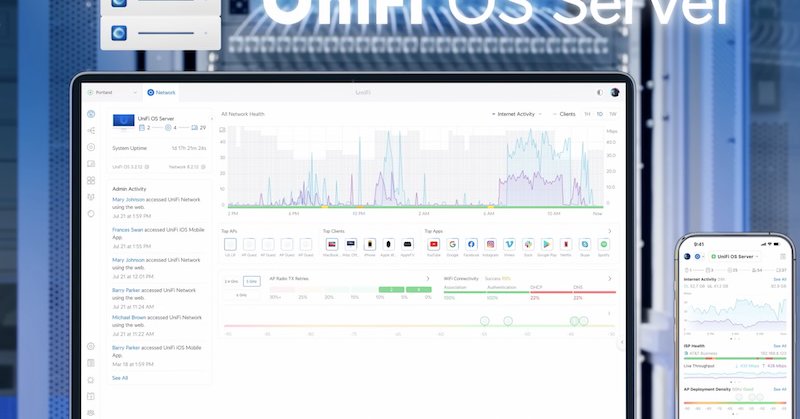The image size is (800, 419).
Task: Open the Internet Activity dropdown
Action: pyautogui.click(x=516, y=114)
